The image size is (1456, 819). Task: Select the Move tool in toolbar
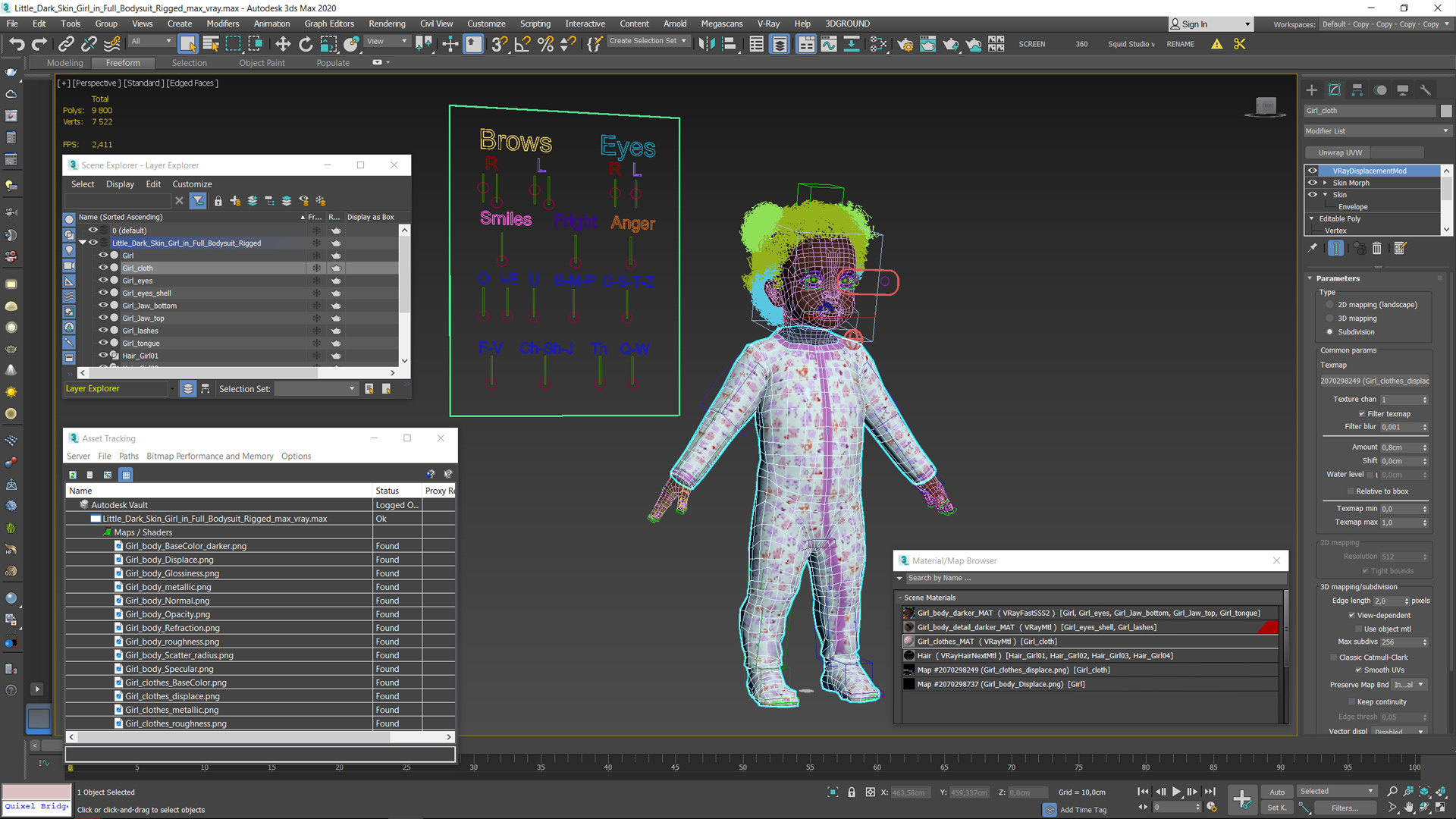point(283,43)
